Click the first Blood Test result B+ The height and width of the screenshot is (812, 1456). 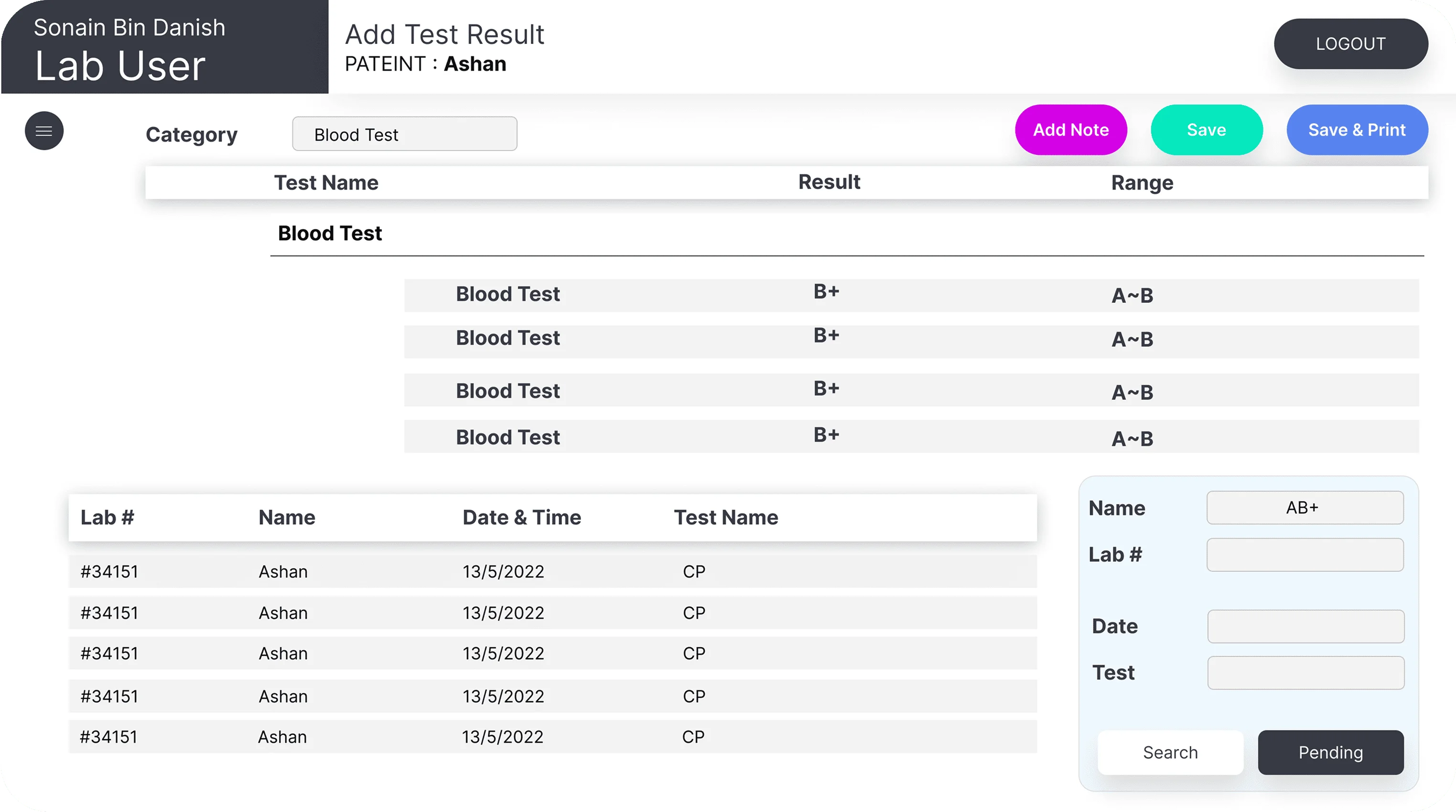click(826, 292)
